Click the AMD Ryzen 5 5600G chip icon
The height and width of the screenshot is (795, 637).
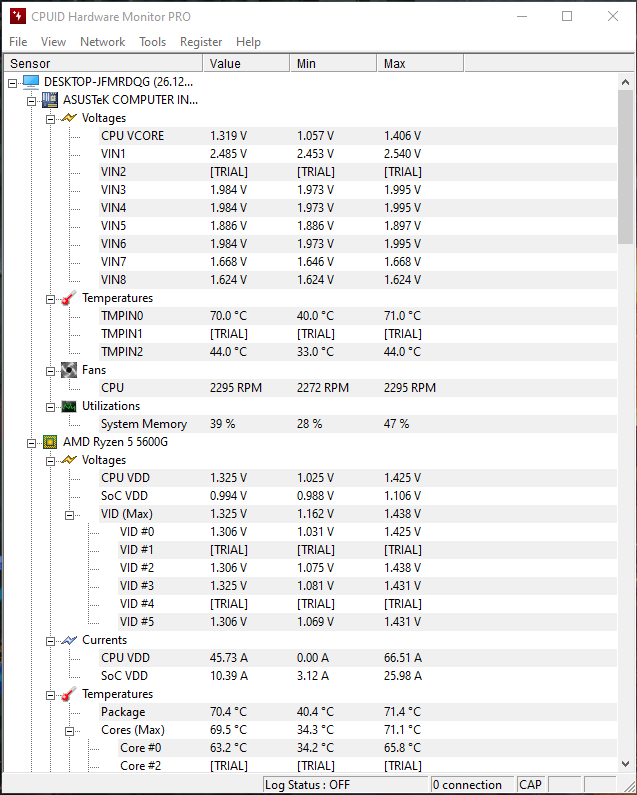50,442
